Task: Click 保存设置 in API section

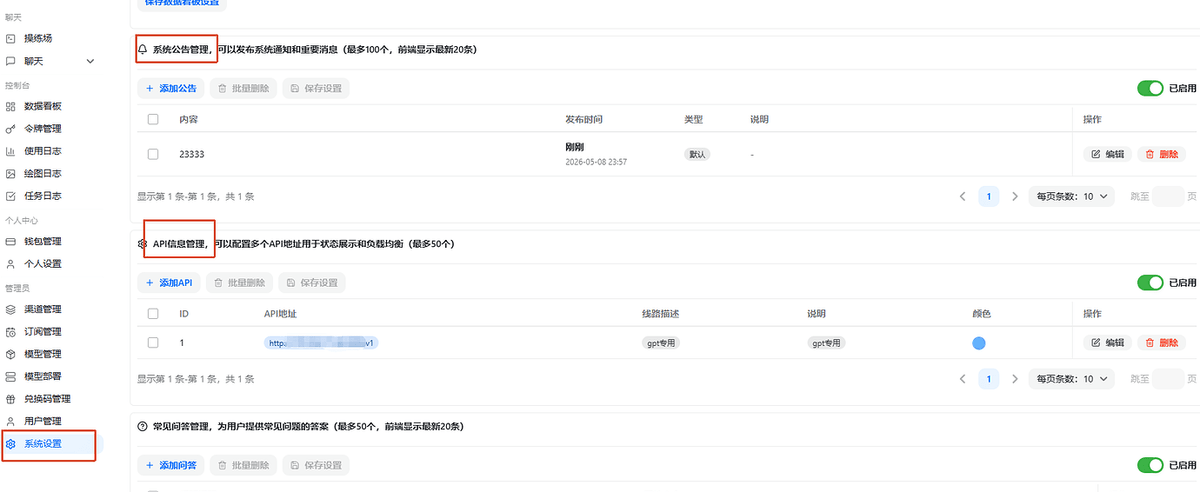Action: pyautogui.click(x=313, y=283)
